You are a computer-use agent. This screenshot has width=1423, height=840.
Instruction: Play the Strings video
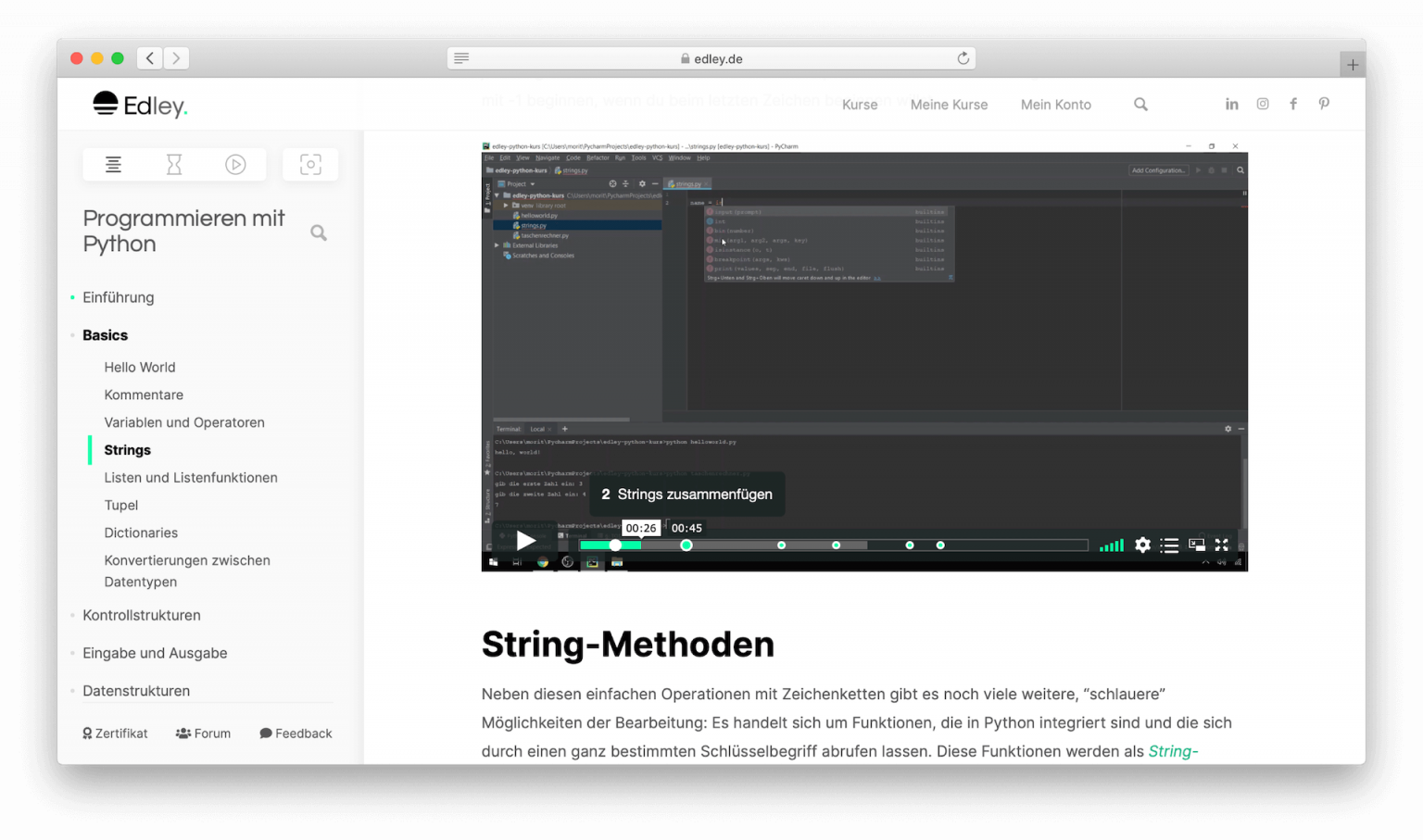tap(525, 541)
